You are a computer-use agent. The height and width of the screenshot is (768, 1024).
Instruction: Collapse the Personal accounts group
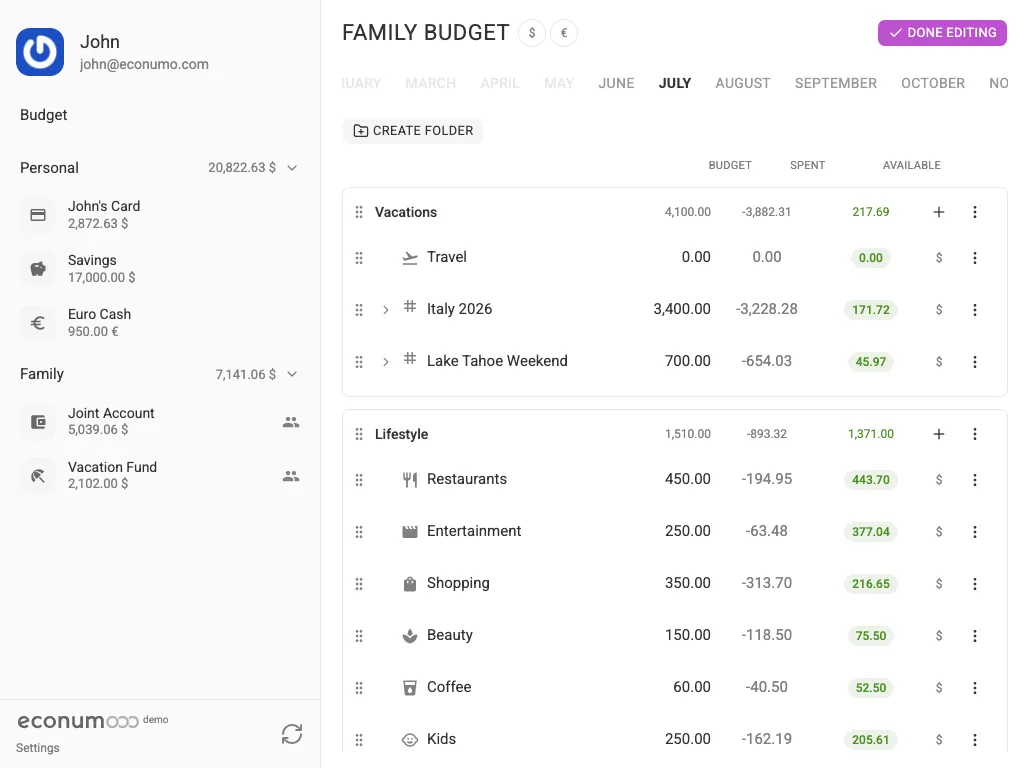click(292, 168)
